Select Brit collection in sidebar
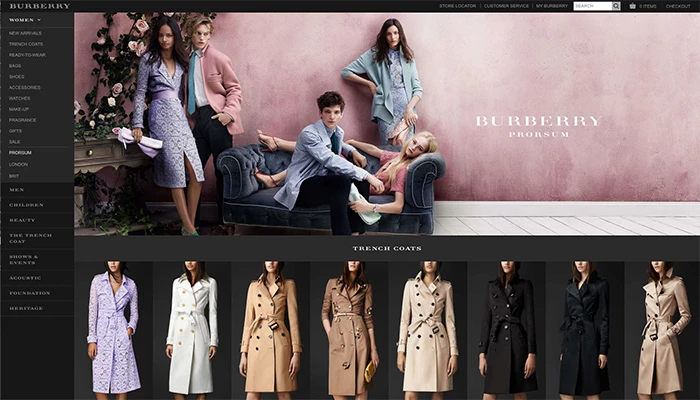This screenshot has height=400, width=700. click(14, 176)
